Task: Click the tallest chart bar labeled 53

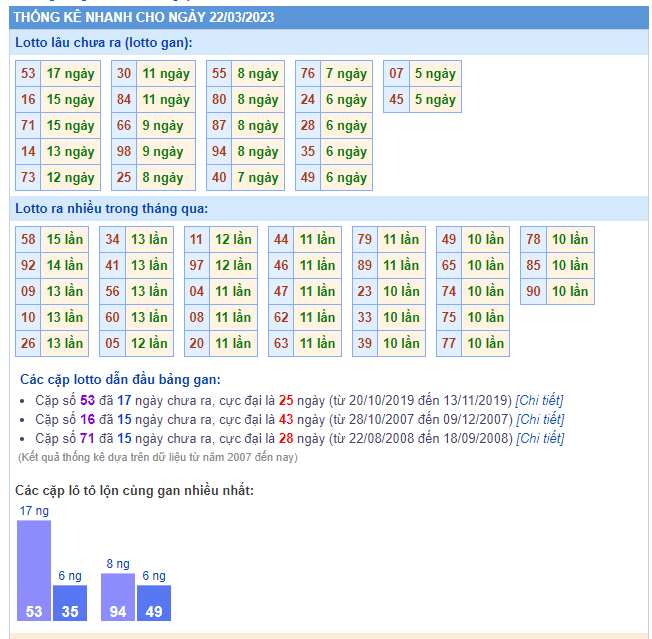Action: coord(34,570)
